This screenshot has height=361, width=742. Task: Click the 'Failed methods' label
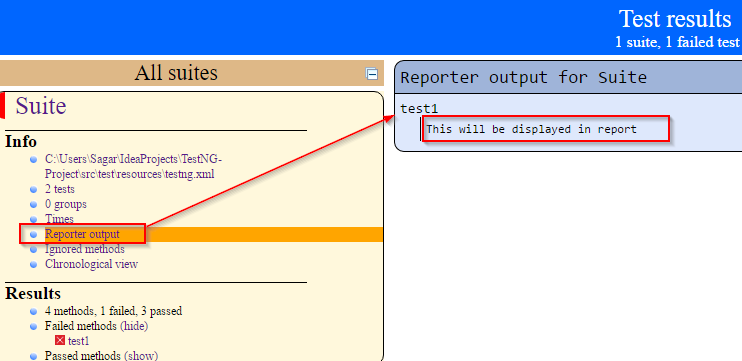[x=80, y=326]
